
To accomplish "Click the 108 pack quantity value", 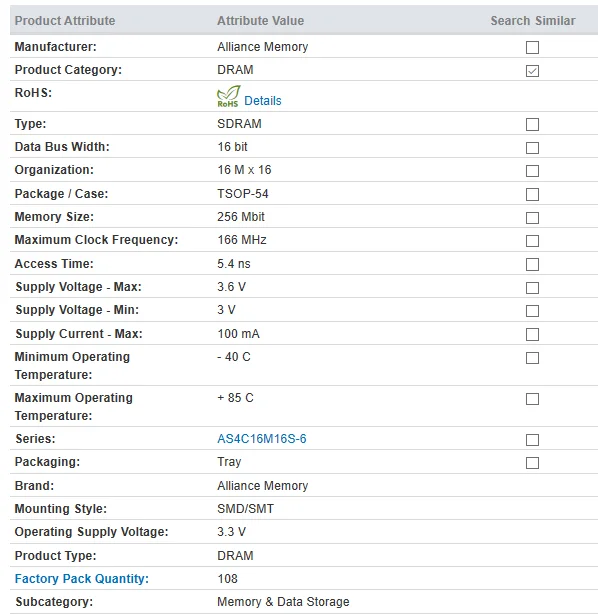I will 227,579.
